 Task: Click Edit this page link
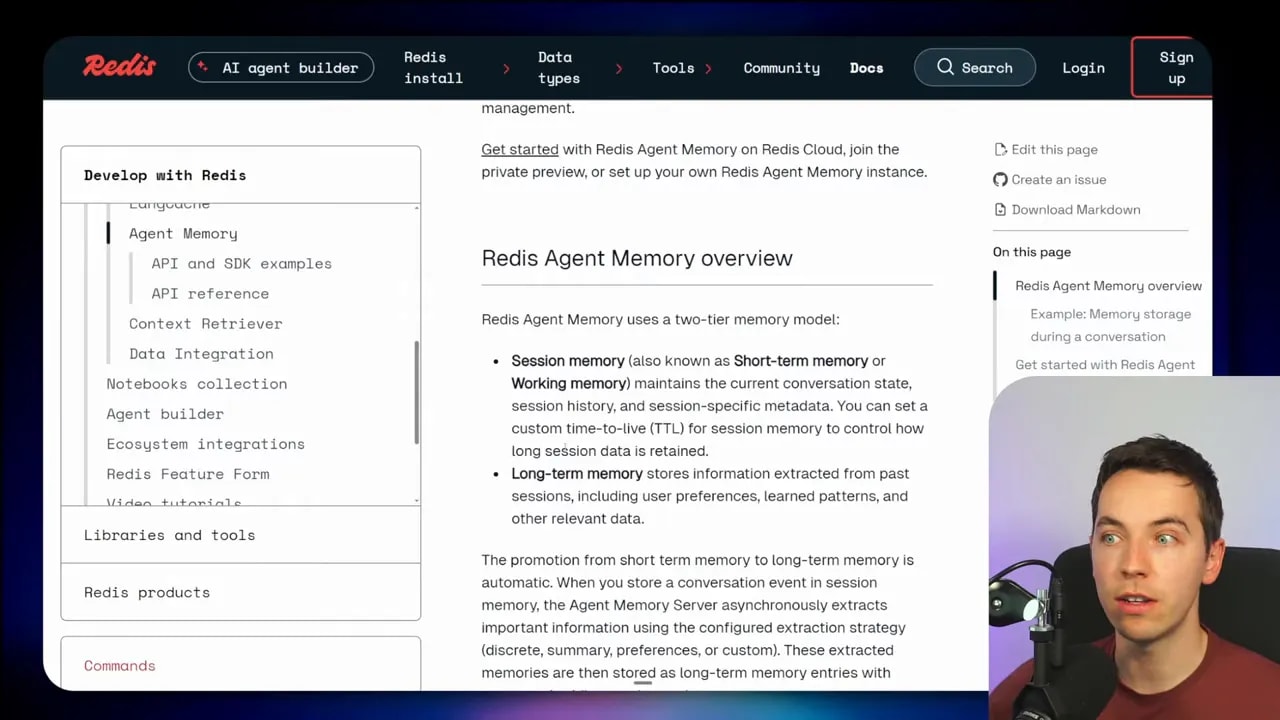[1054, 149]
